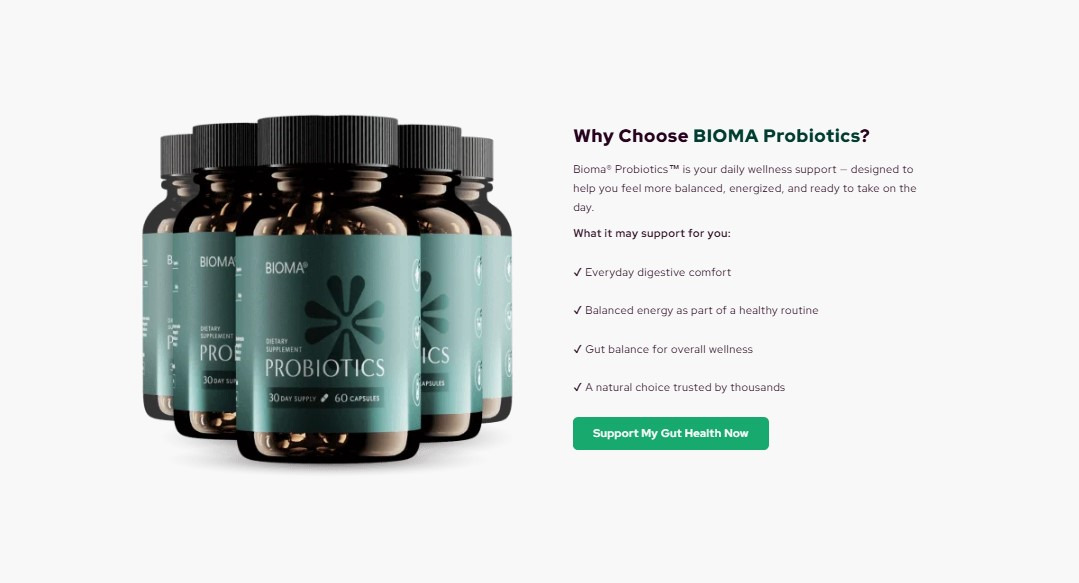The image size is (1079, 583).
Task: Click the capsule pill icon on front bottle label
Action: coord(325,398)
